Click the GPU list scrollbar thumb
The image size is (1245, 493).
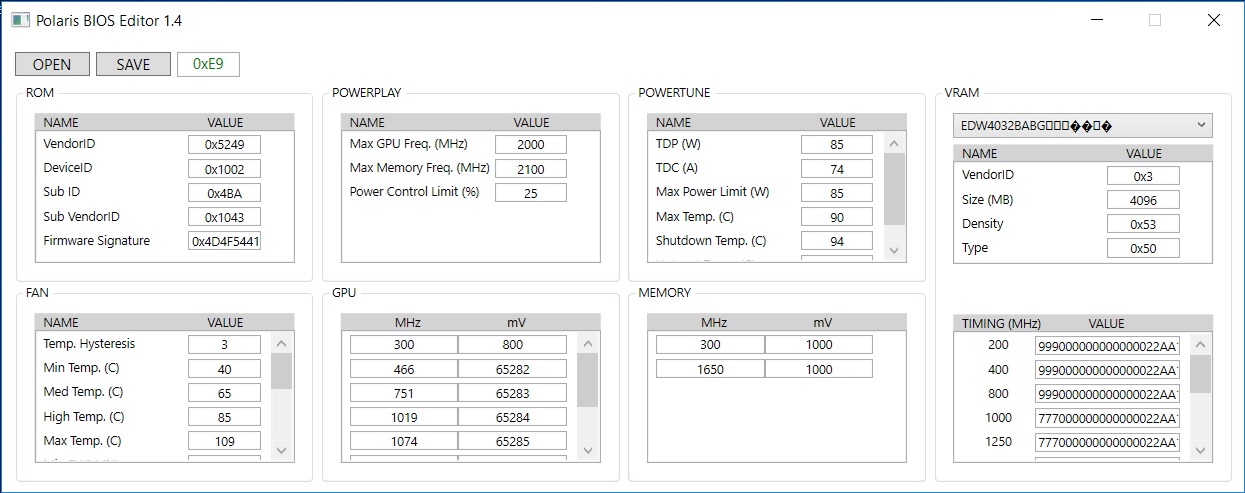click(x=587, y=379)
